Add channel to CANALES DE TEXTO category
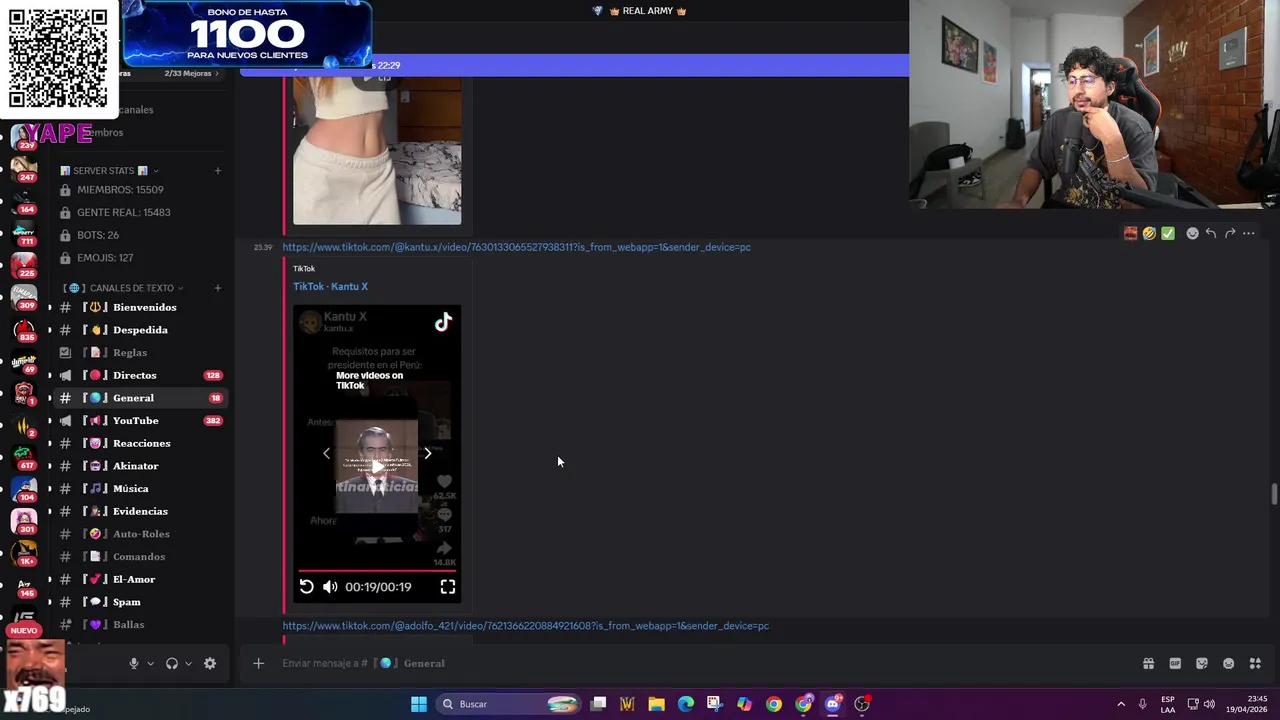 click(218, 288)
